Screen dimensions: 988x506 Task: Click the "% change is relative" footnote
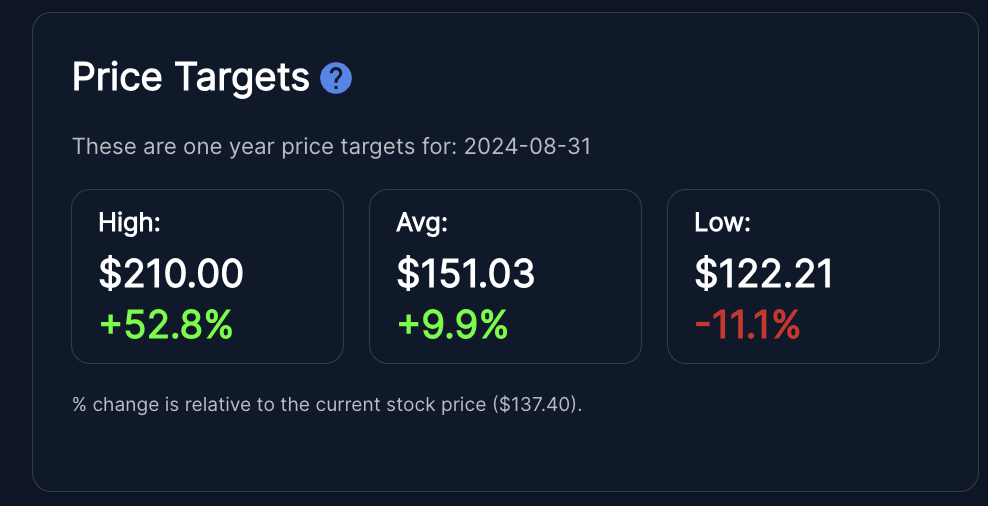pos(327,404)
